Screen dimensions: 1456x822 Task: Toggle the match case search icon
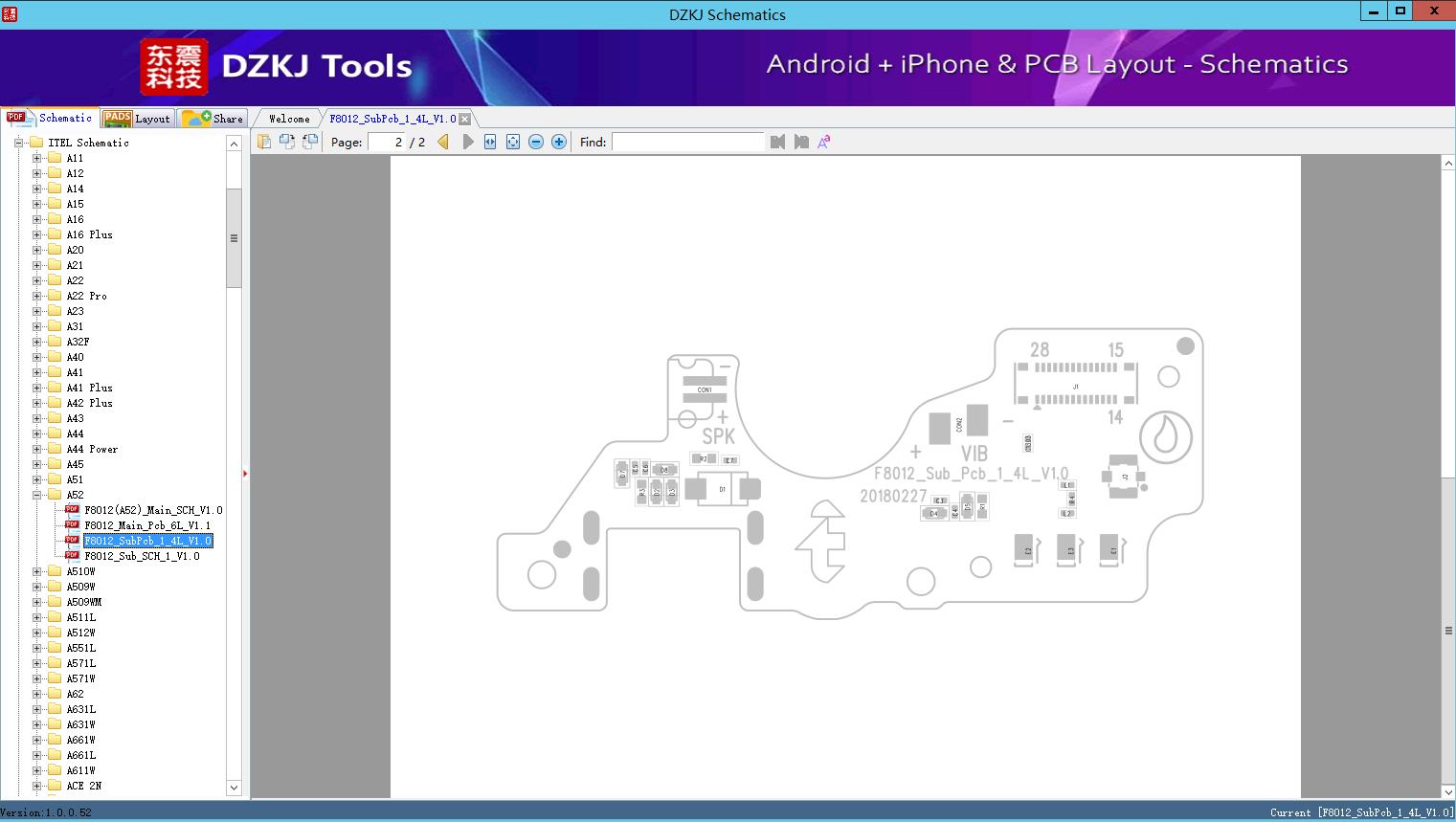pos(824,142)
